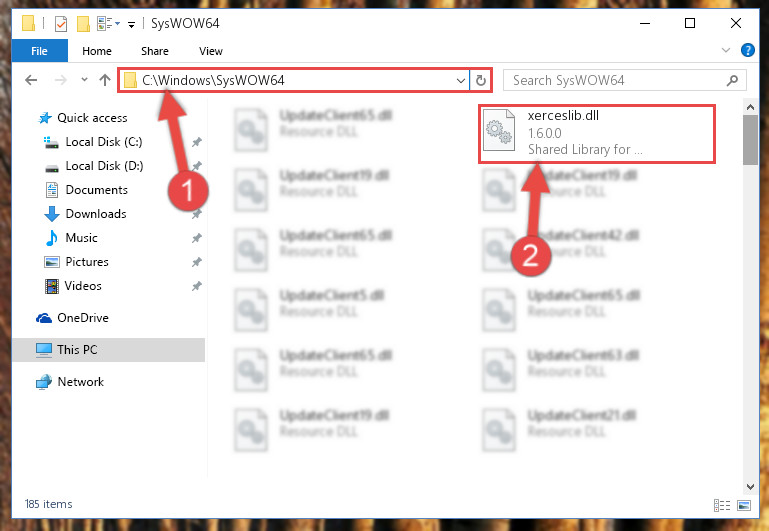The height and width of the screenshot is (531, 769).
Task: Open the recent locations dropdown arrow
Action: tap(84, 79)
